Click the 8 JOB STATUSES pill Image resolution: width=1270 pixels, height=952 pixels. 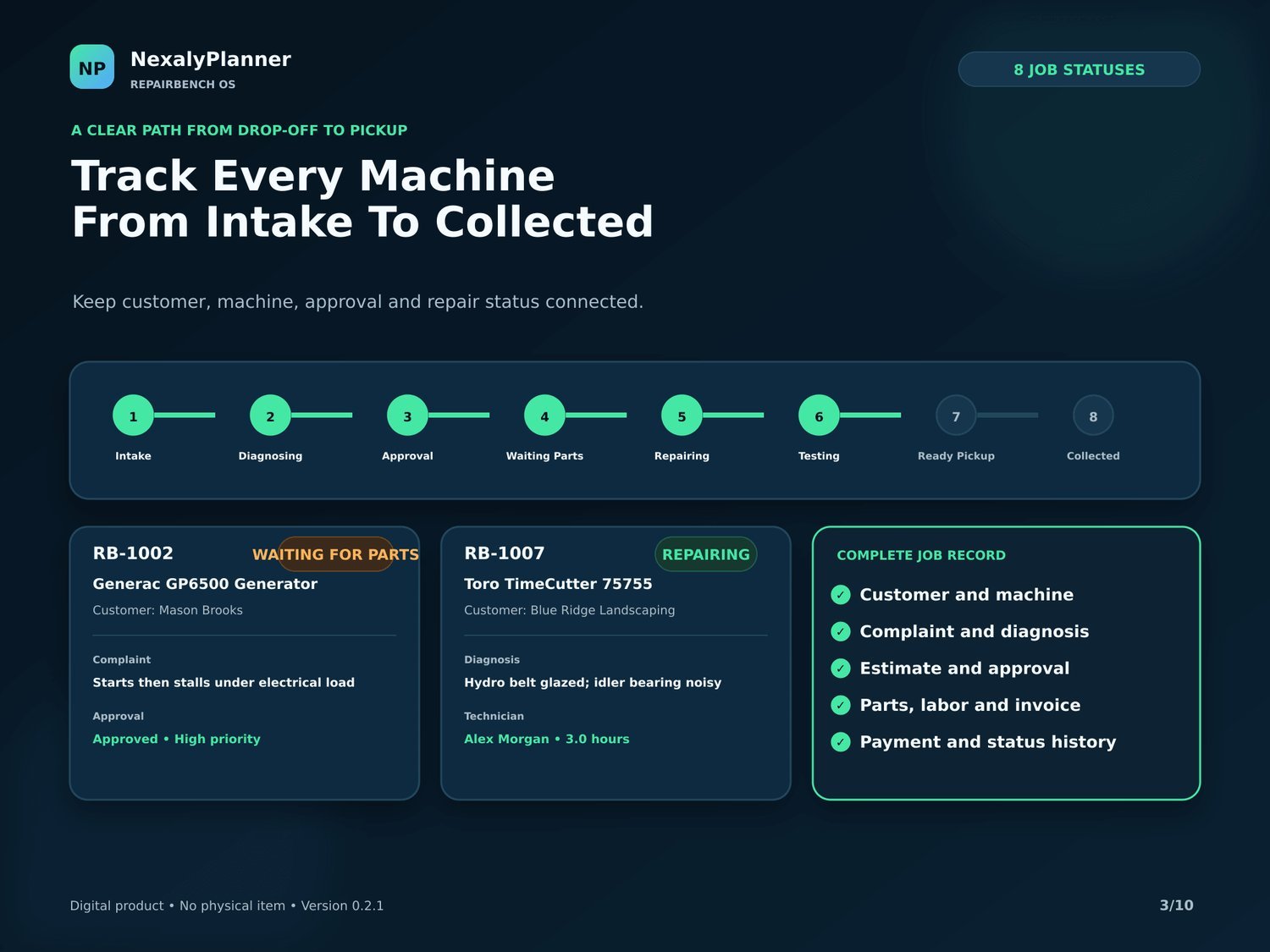click(1079, 69)
